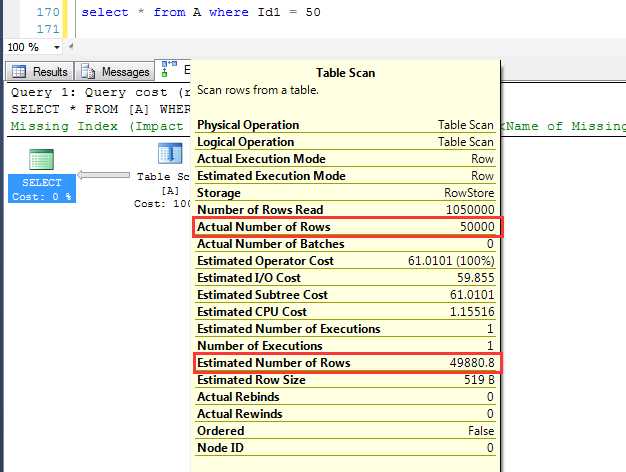Click the Estimated Number of Executions row
The image size is (626, 472).
click(x=345, y=329)
